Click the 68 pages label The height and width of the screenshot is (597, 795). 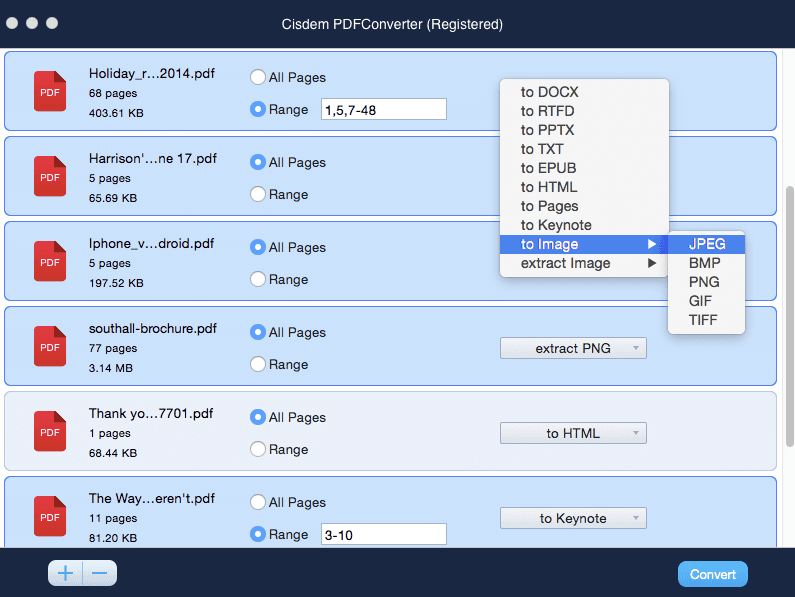[x=113, y=93]
